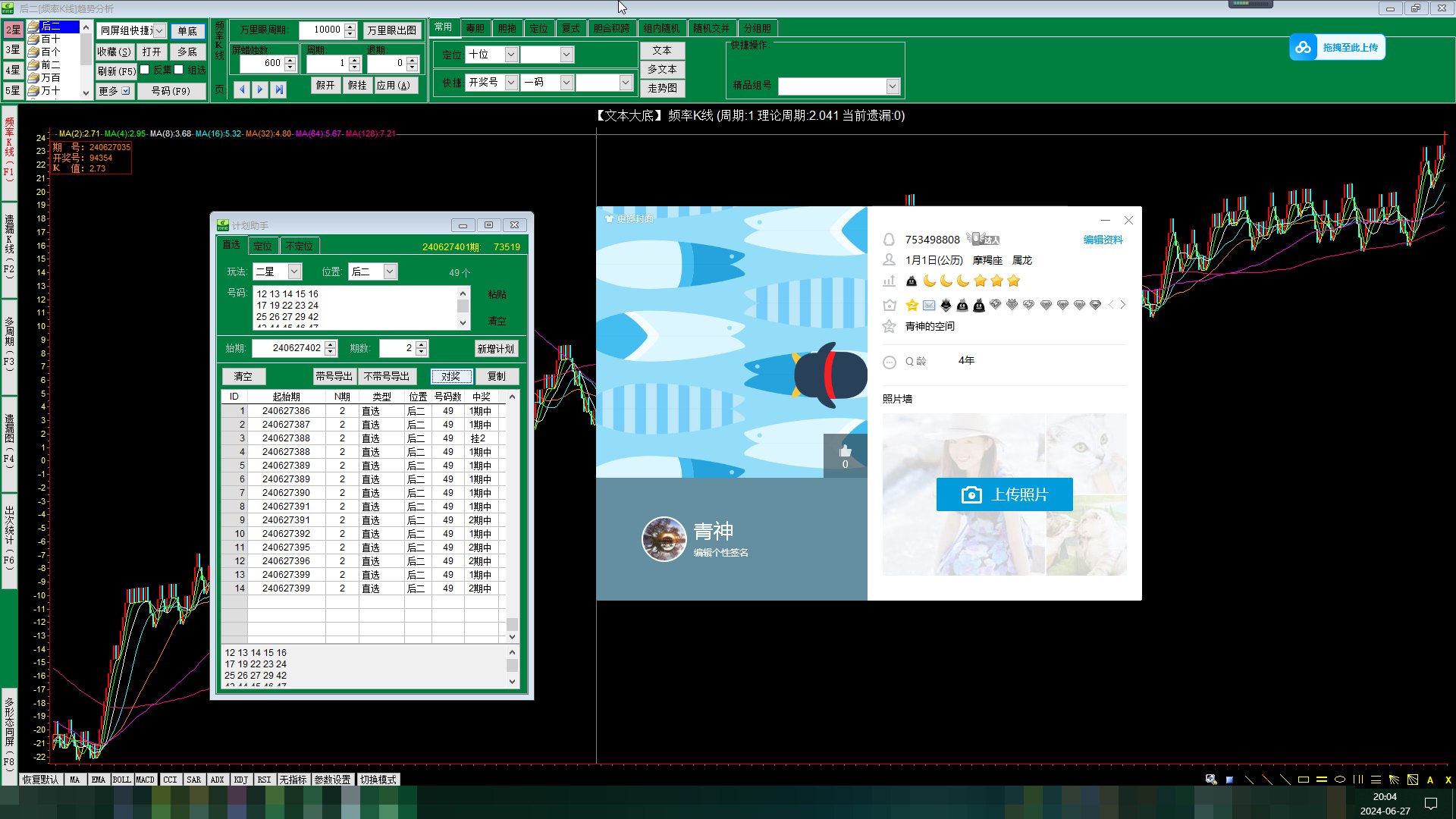1456x819 pixels.
Task: Open the 不定位 tab in 计划助手
Action: 300,246
